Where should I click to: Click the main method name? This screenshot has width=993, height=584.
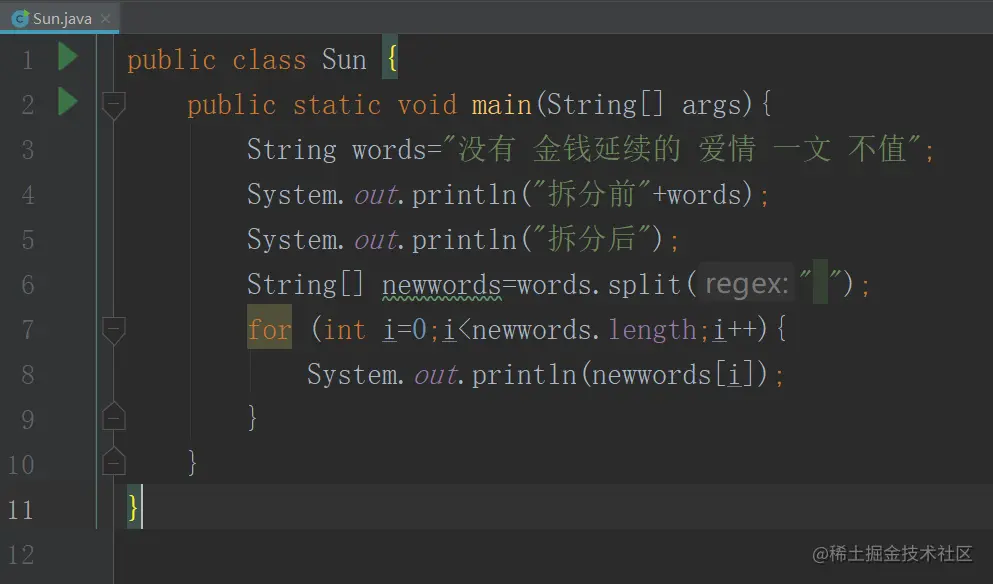(x=502, y=105)
